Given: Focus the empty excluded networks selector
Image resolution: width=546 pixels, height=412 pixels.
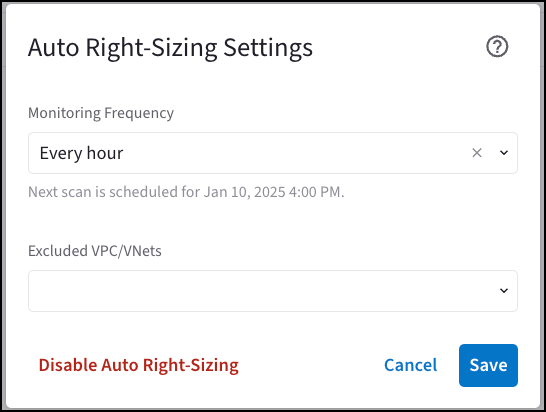Looking at the screenshot, I should [x=273, y=291].
